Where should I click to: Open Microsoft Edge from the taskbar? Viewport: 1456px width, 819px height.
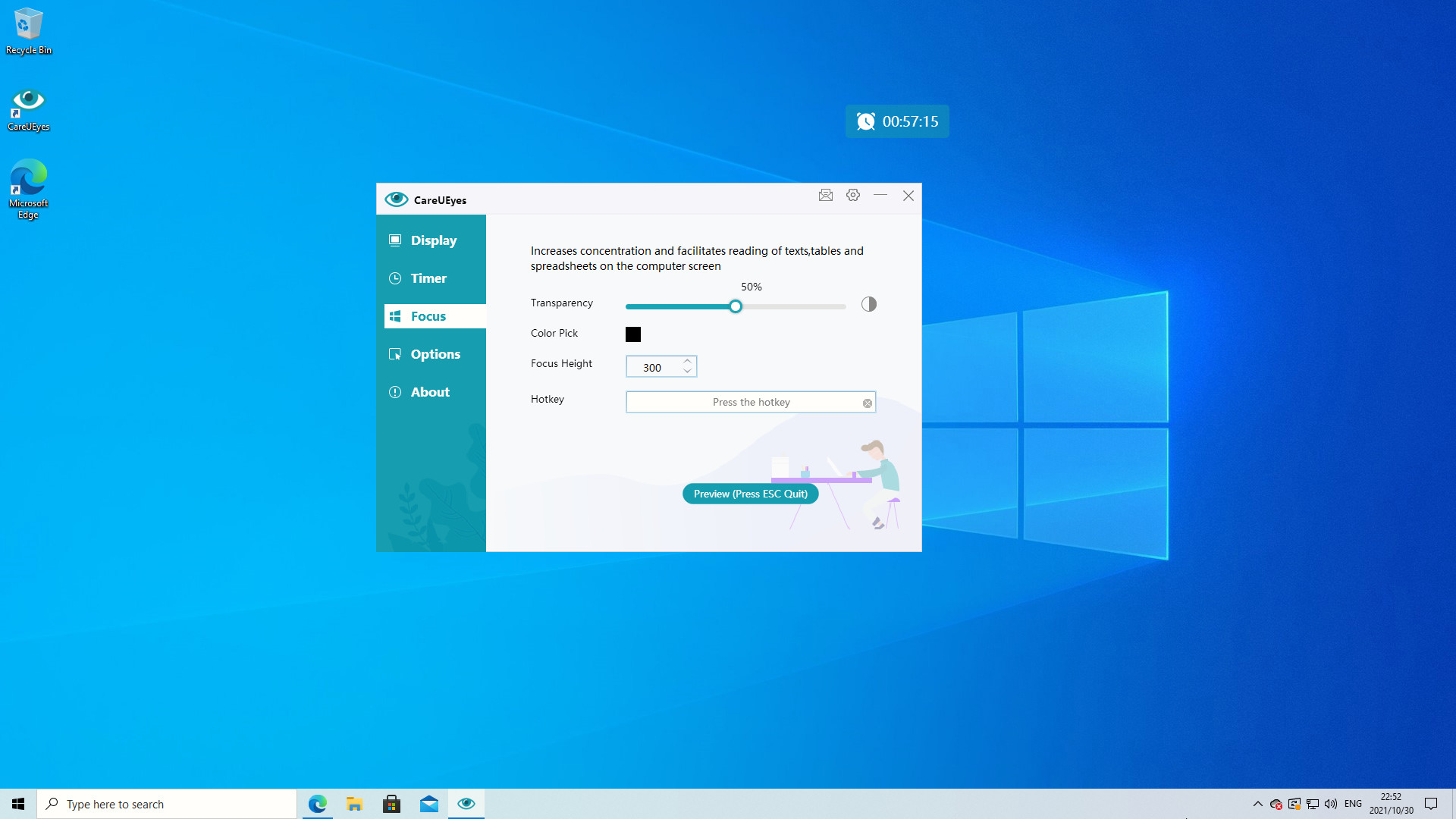317,803
